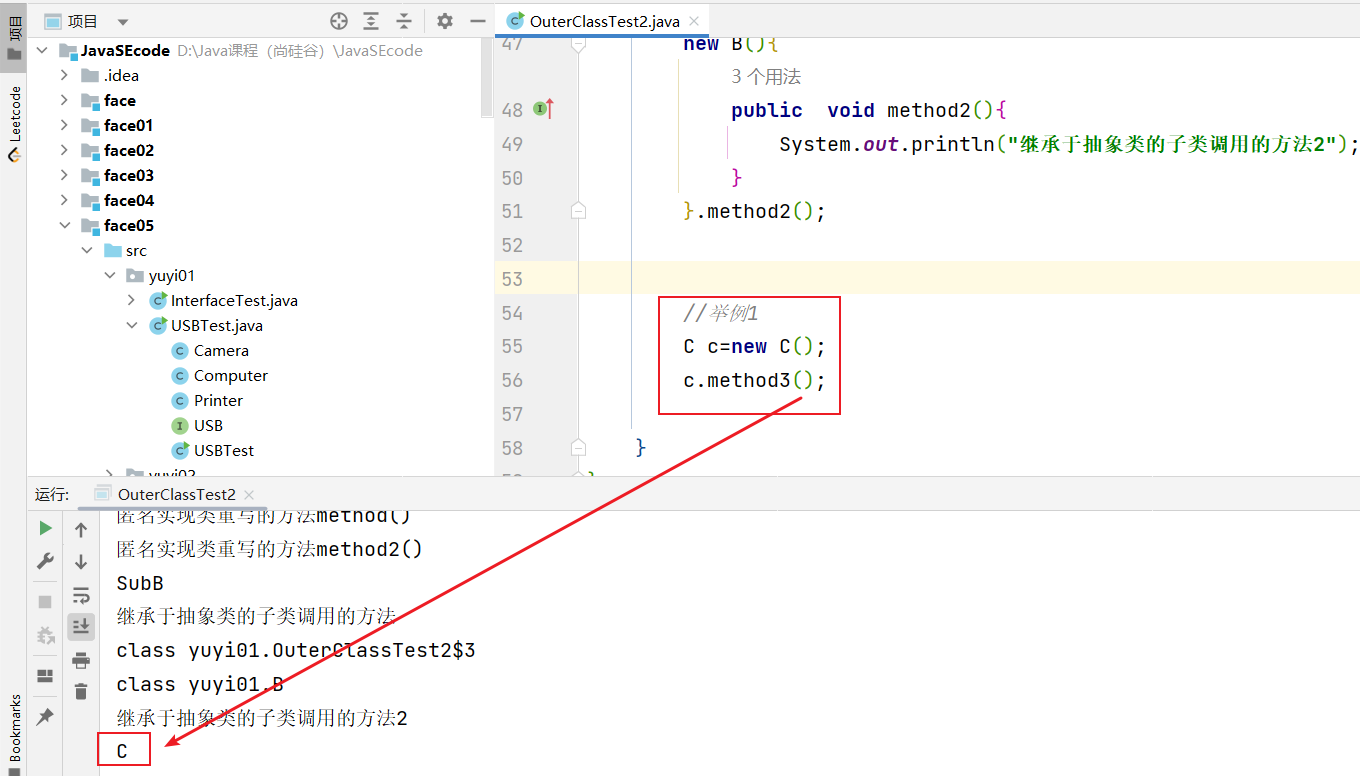The width and height of the screenshot is (1360, 776).
Task: Click line number 53 in gutter
Action: click(x=512, y=279)
